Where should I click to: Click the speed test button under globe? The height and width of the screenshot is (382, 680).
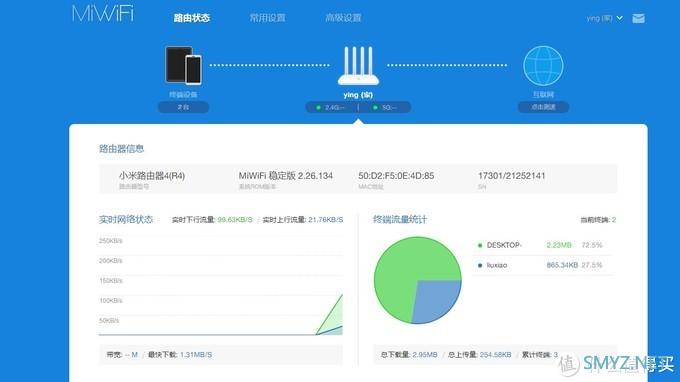click(543, 107)
